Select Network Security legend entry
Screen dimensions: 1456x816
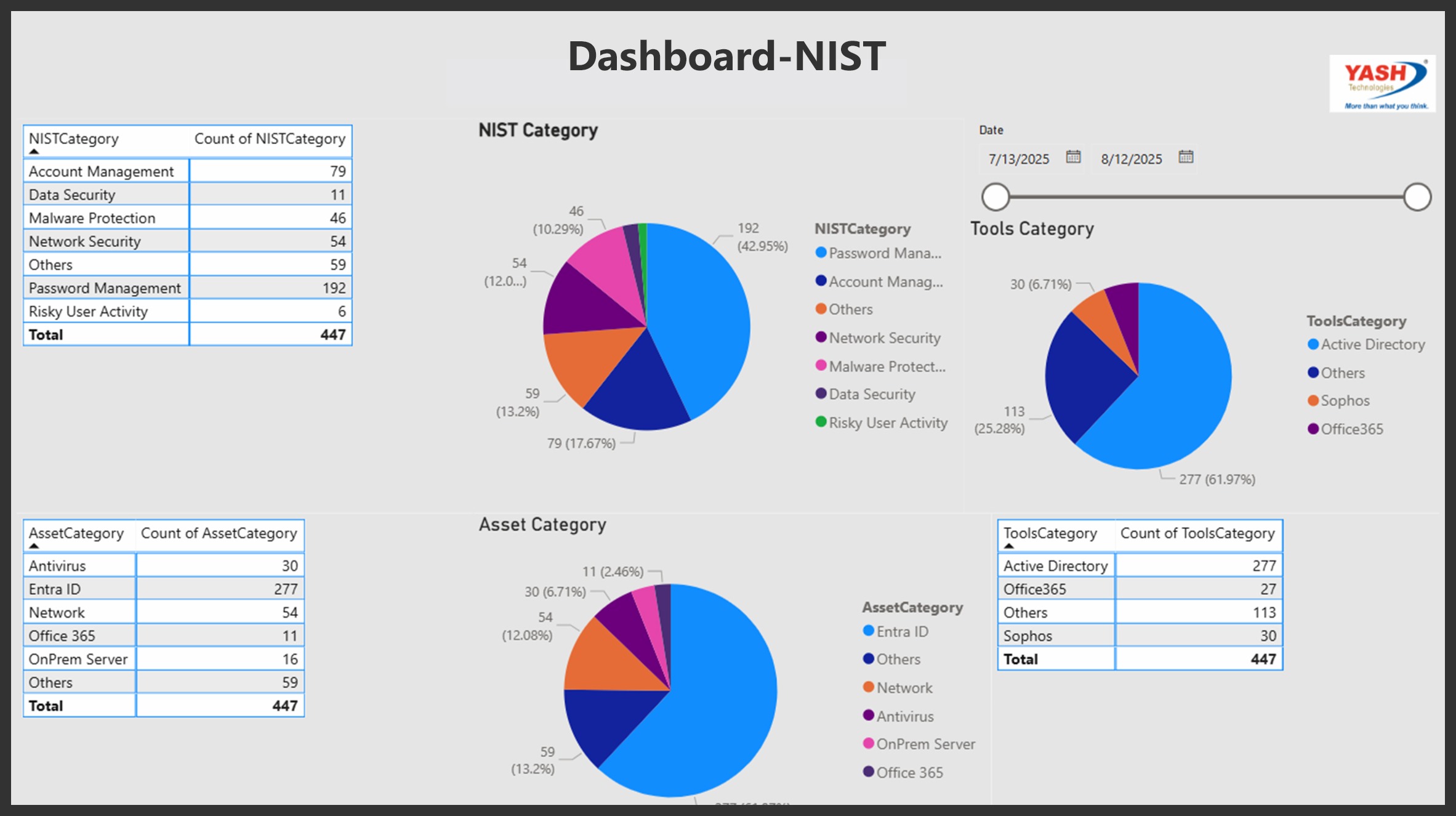[884, 338]
